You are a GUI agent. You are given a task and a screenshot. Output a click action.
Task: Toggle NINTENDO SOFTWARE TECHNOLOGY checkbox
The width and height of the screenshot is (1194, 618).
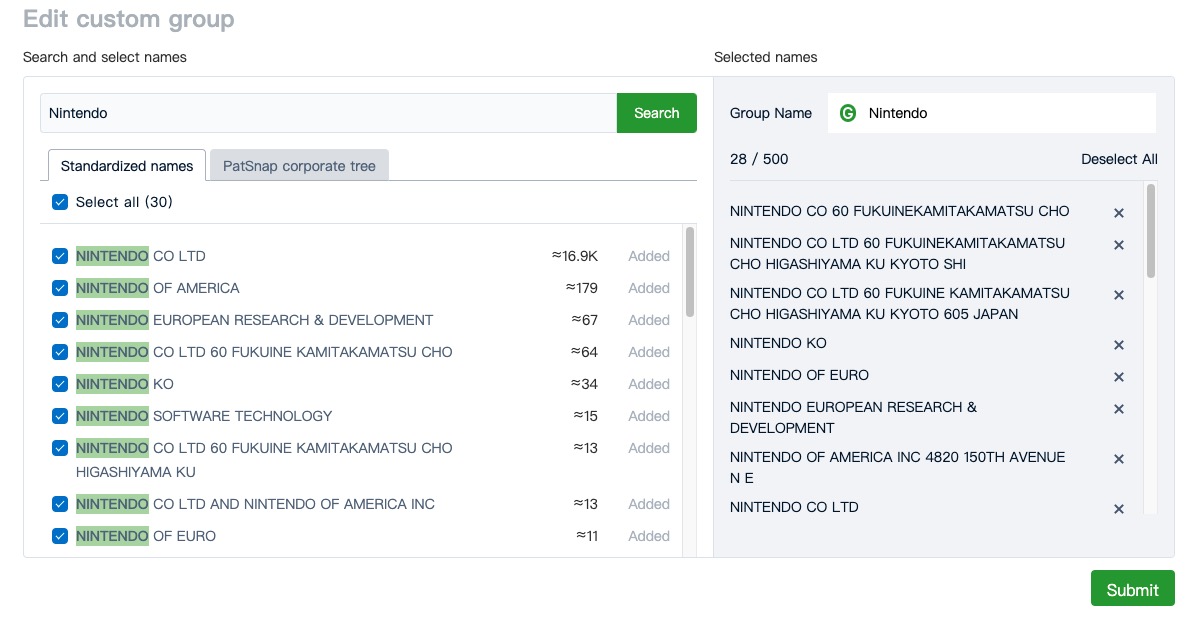point(60,416)
